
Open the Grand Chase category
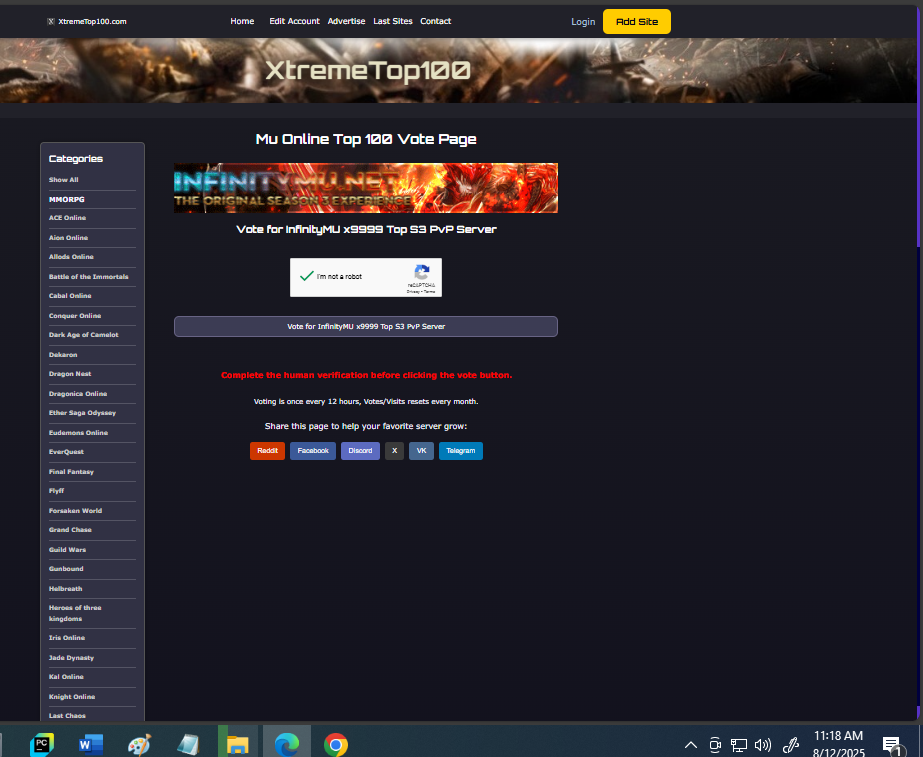(x=70, y=530)
